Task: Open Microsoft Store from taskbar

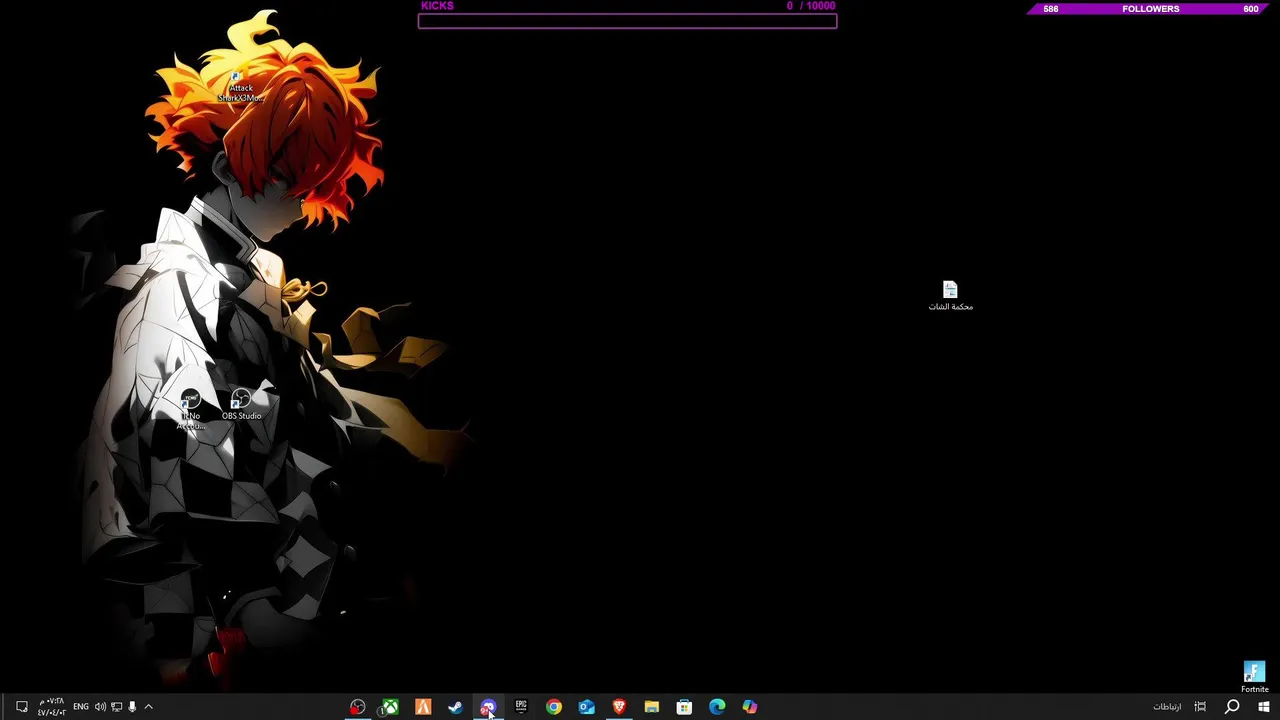Action: pyautogui.click(x=684, y=707)
